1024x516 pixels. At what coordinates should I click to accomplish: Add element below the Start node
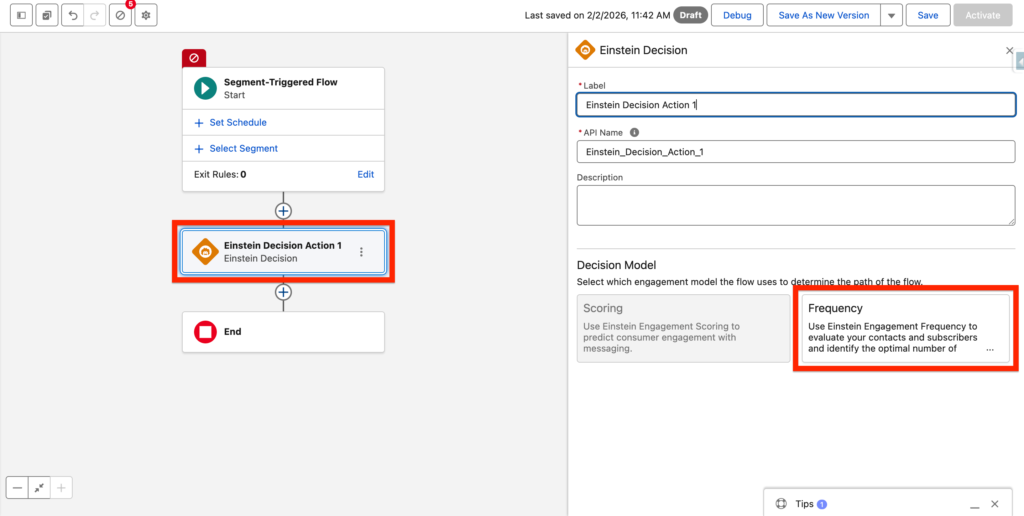tap(283, 211)
